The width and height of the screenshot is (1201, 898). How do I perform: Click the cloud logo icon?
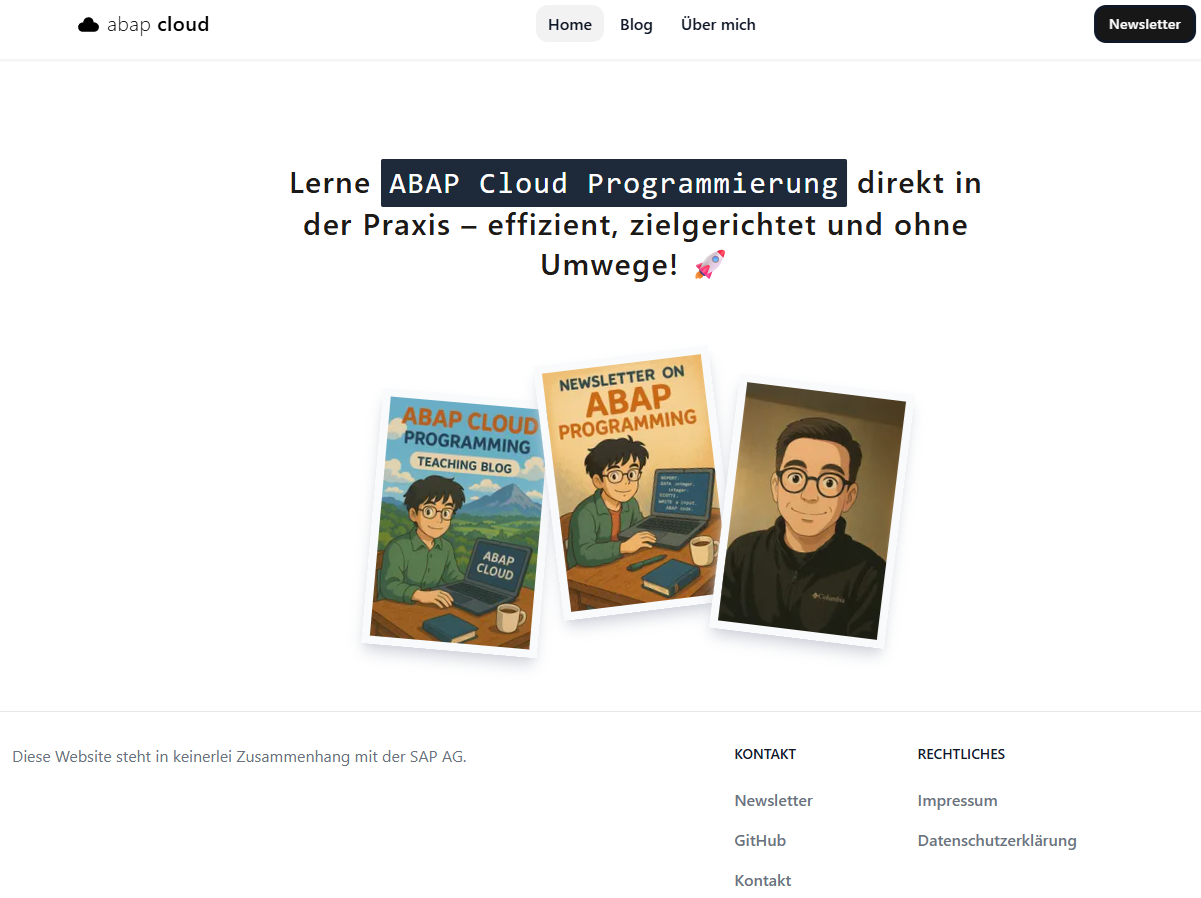coord(89,25)
